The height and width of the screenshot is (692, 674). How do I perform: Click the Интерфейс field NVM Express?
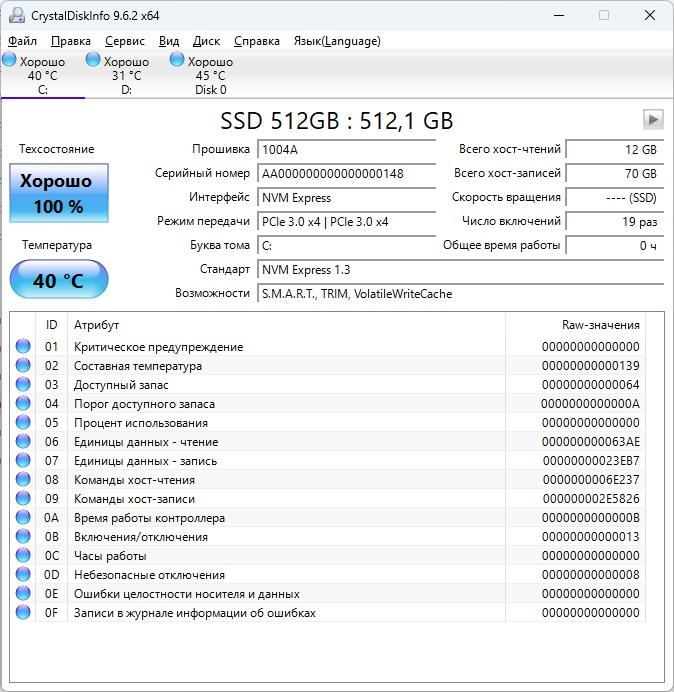[346, 197]
